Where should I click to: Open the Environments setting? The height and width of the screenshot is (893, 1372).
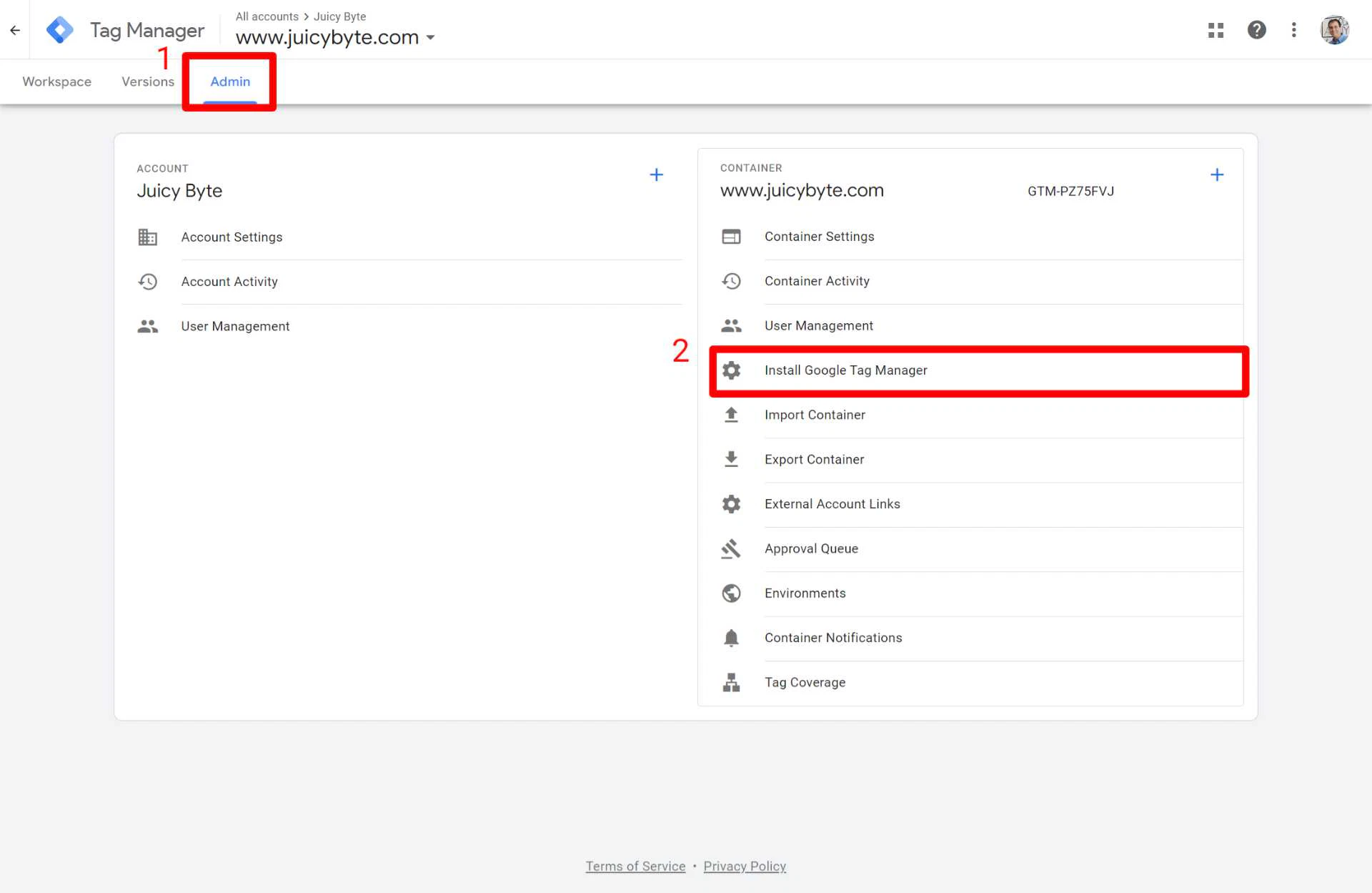click(805, 593)
